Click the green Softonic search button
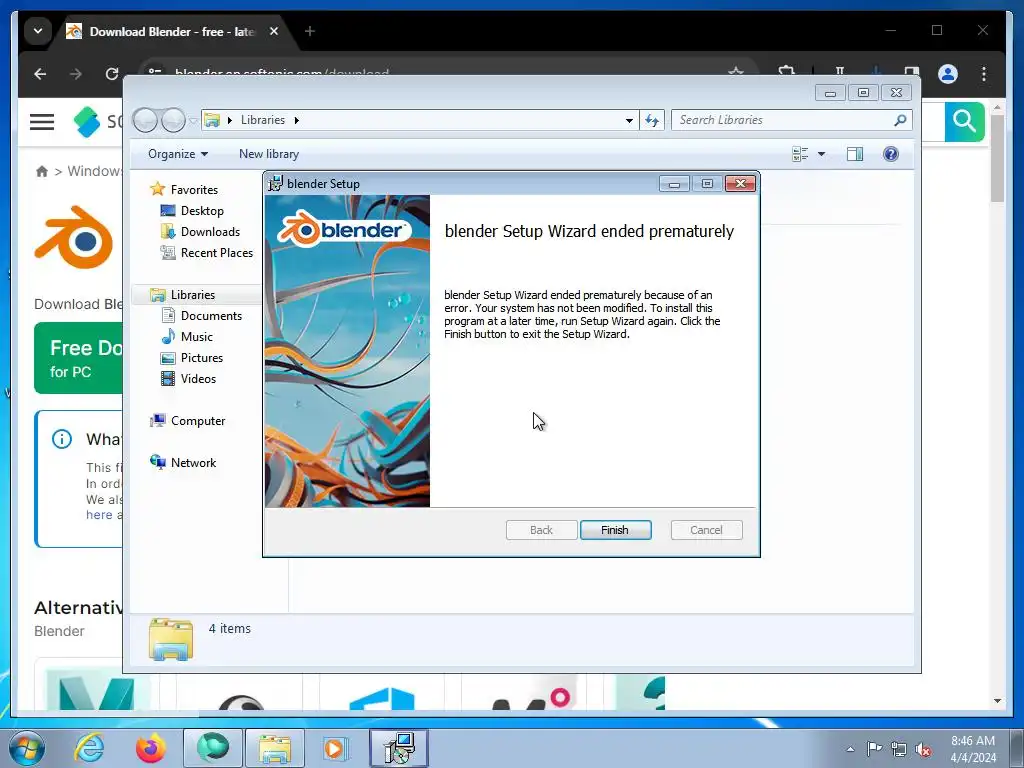 pyautogui.click(x=964, y=121)
